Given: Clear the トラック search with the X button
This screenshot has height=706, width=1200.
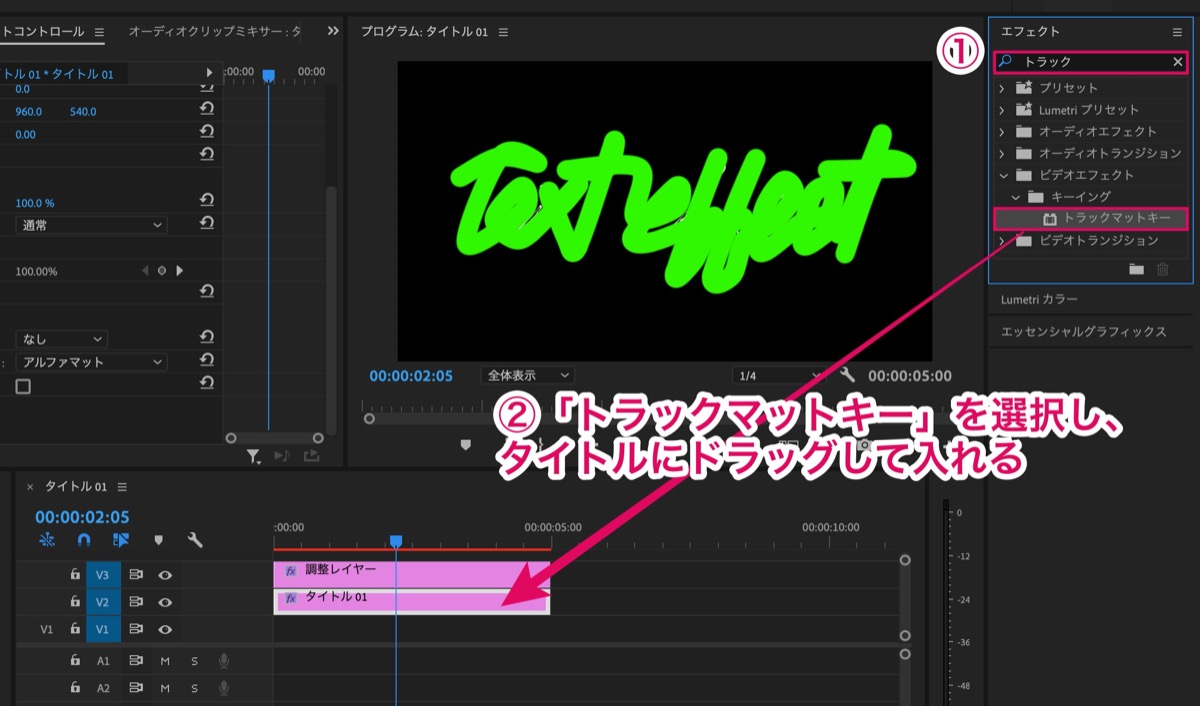Looking at the screenshot, I should tap(1177, 62).
